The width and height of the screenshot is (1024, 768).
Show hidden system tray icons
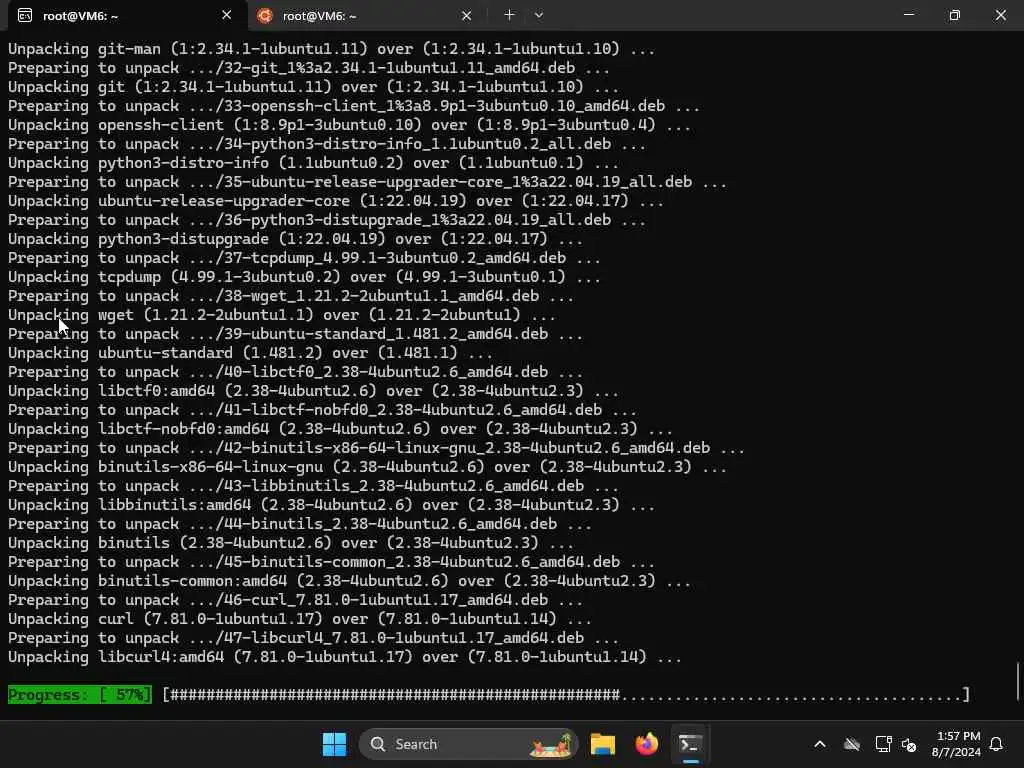click(x=820, y=744)
